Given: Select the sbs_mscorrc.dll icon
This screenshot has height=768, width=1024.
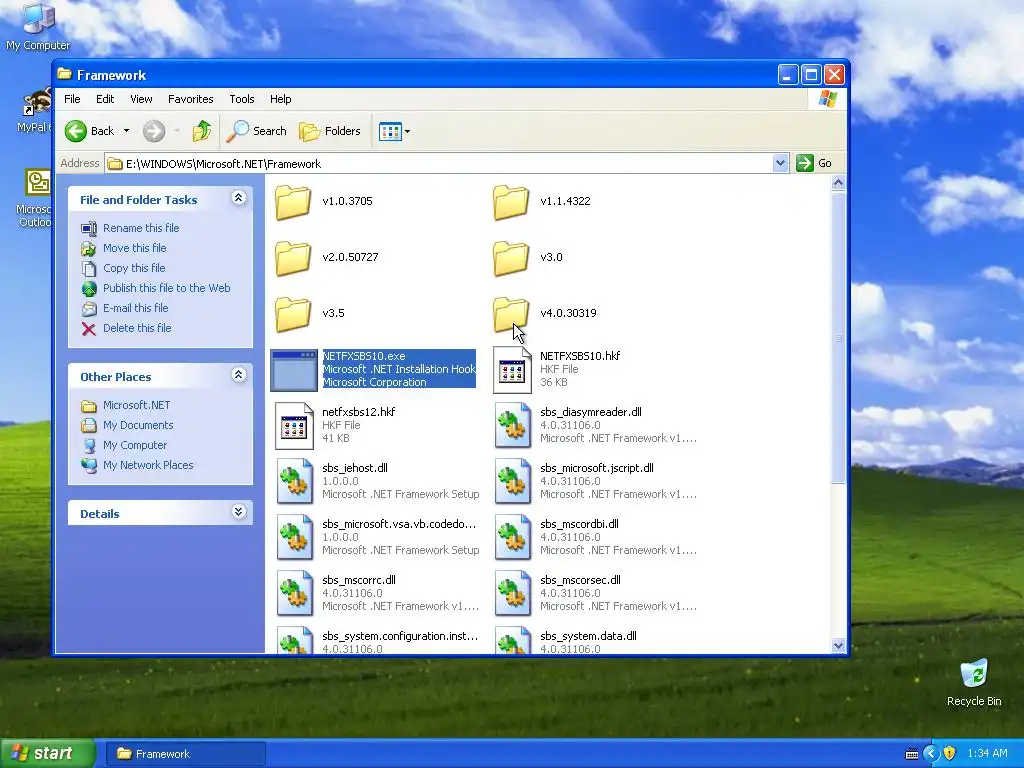Looking at the screenshot, I should pos(294,594).
